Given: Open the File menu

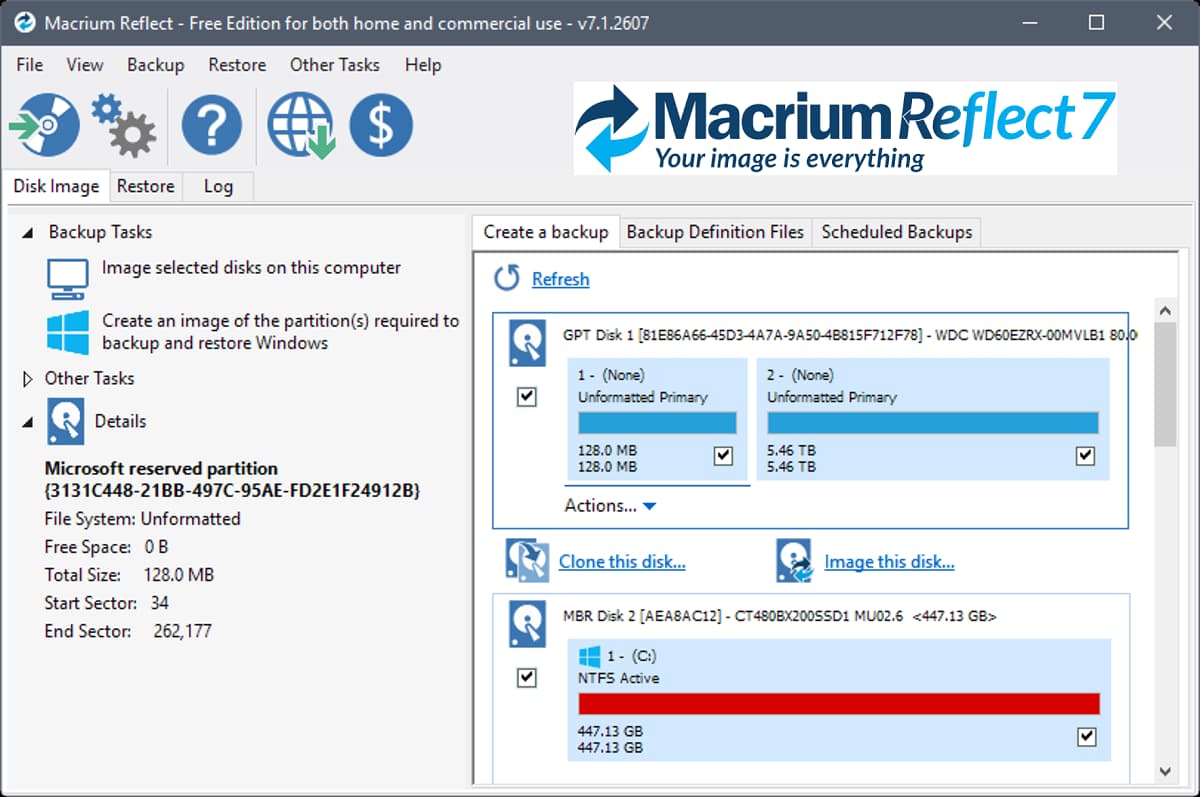Looking at the screenshot, I should point(30,64).
